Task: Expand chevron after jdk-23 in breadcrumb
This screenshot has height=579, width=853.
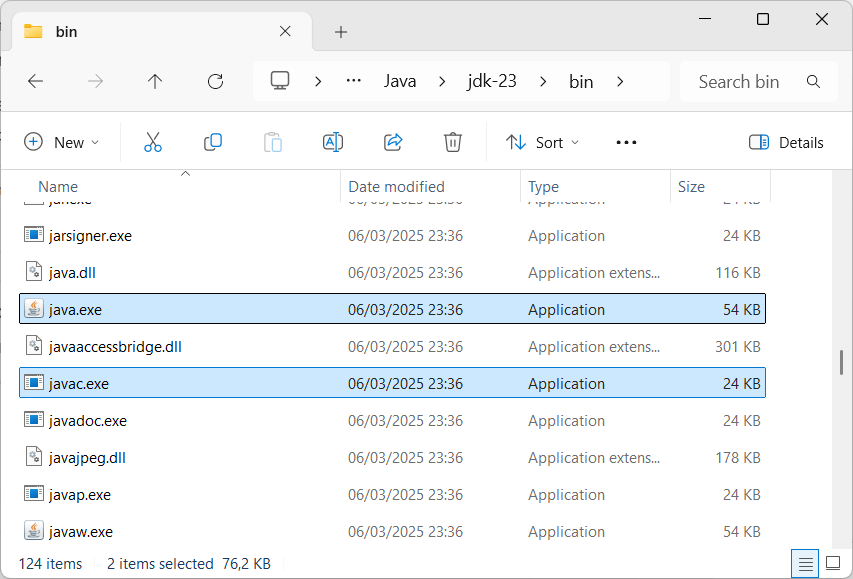Action: (542, 82)
